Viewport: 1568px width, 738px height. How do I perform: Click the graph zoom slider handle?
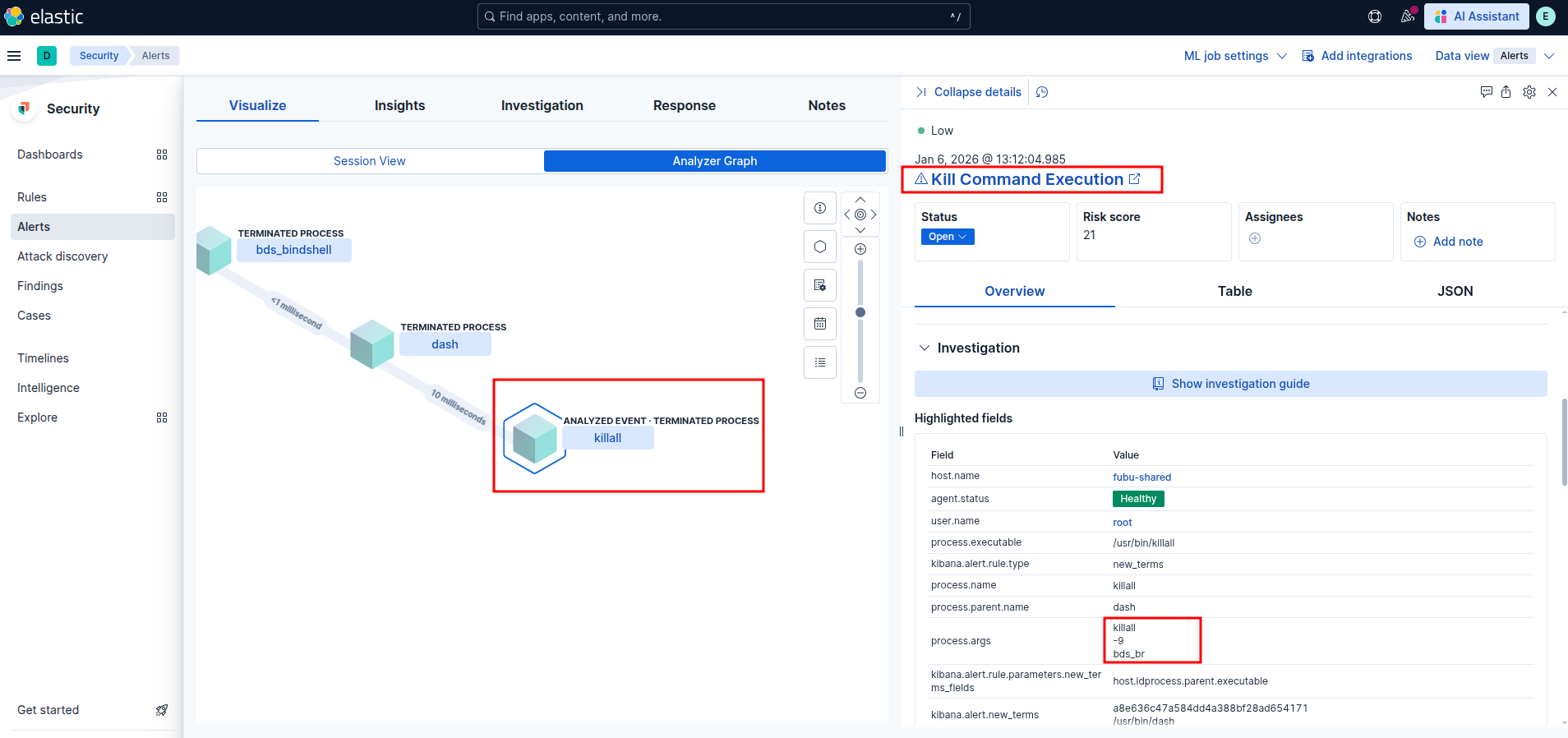pos(860,312)
